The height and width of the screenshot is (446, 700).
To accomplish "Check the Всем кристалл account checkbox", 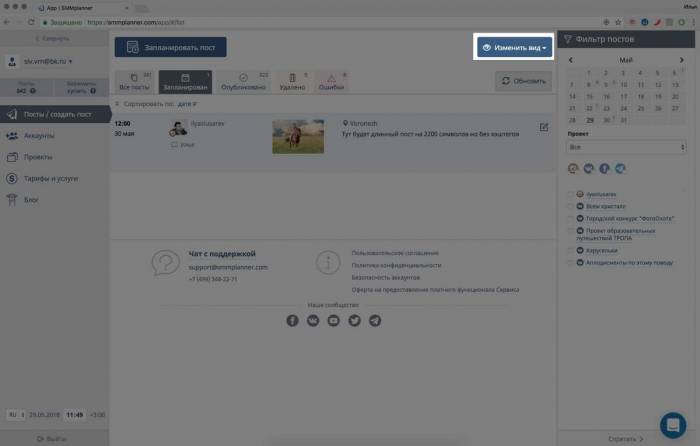I will [570, 205].
